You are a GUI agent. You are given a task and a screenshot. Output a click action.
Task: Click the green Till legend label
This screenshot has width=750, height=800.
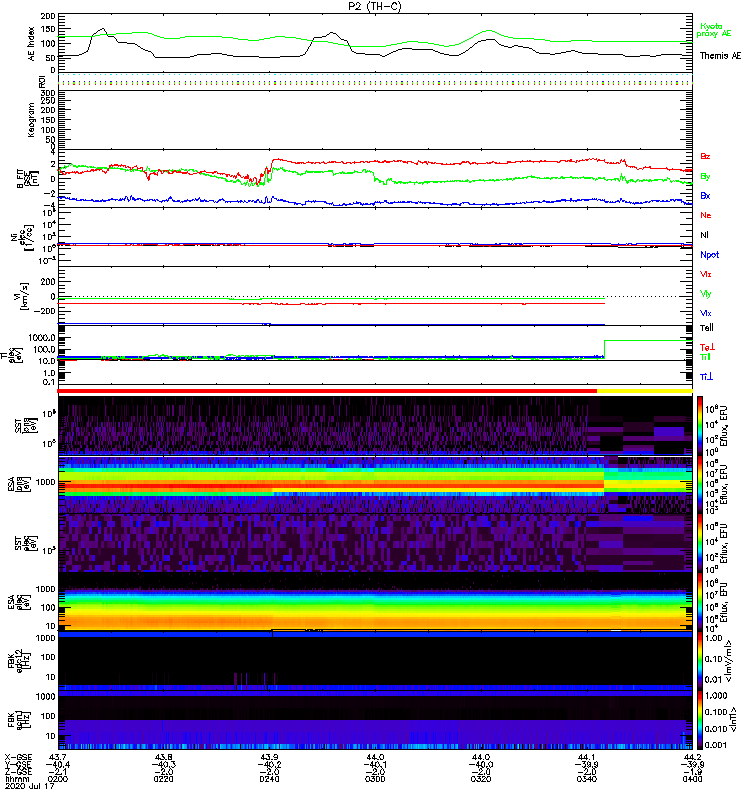(705, 357)
